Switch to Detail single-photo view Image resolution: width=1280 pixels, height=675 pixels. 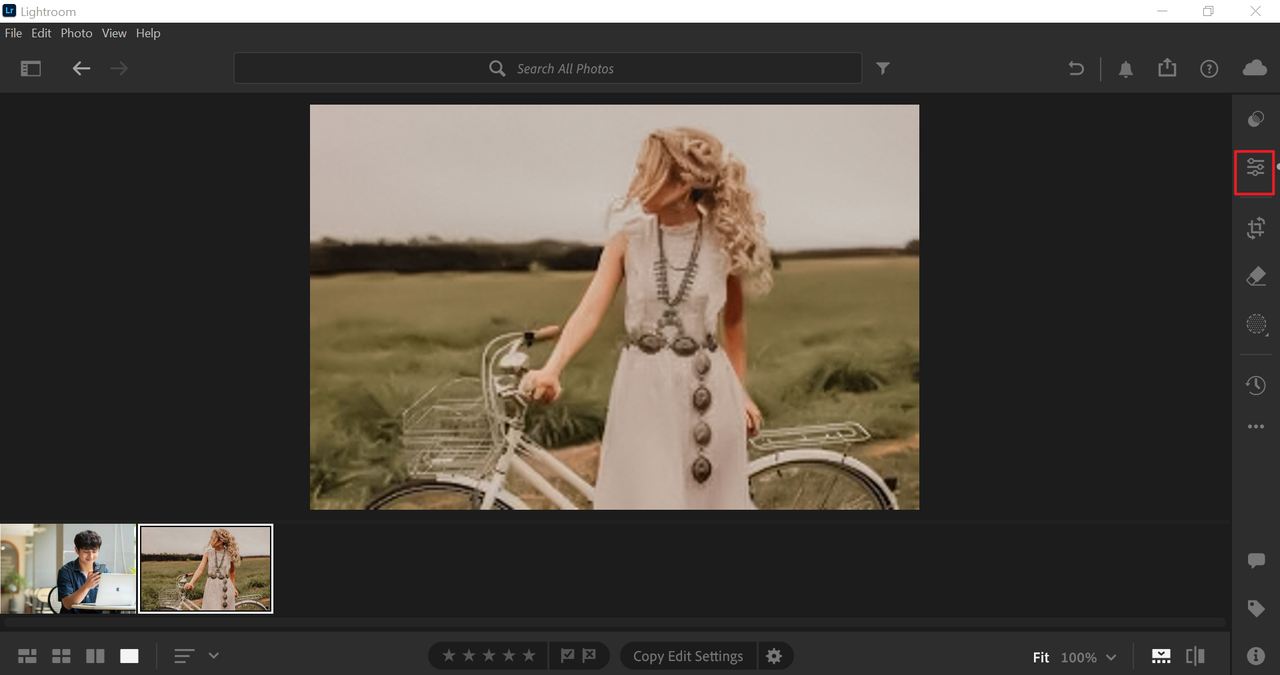[129, 656]
